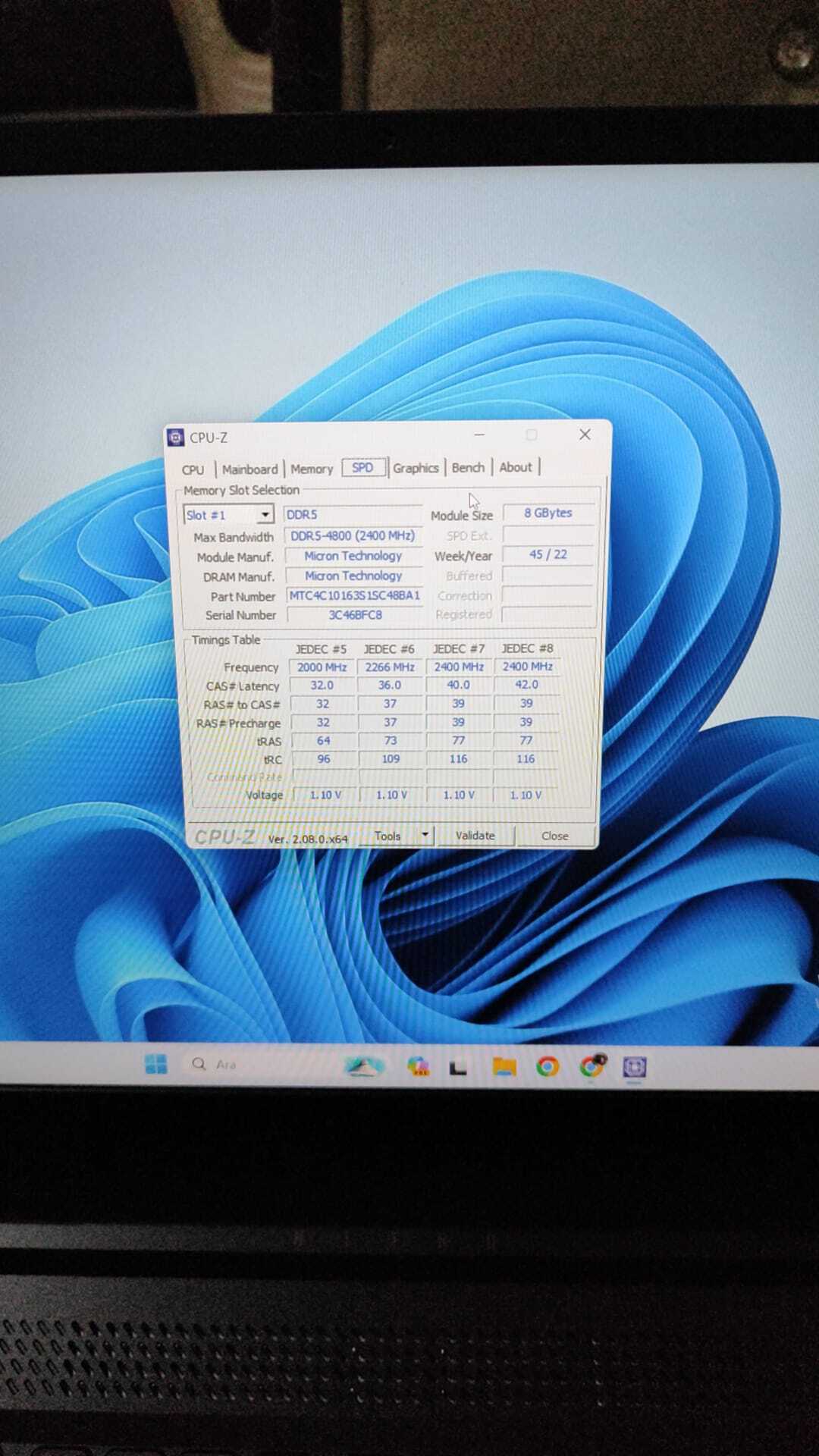Click the Tools button
This screenshot has width=819, height=1456.
pos(388,836)
